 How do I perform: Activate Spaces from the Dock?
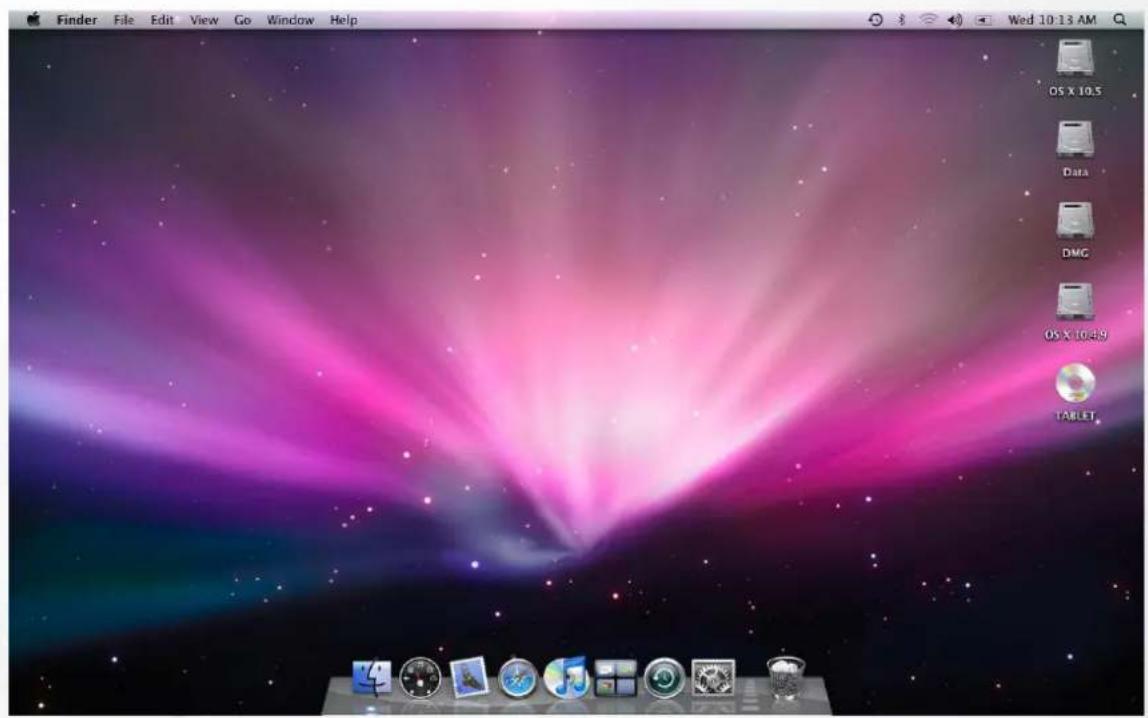tap(615, 678)
